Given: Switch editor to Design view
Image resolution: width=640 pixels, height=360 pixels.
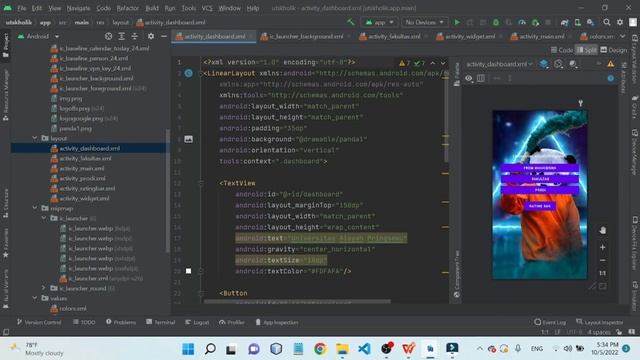Looking at the screenshot, I should point(613,50).
